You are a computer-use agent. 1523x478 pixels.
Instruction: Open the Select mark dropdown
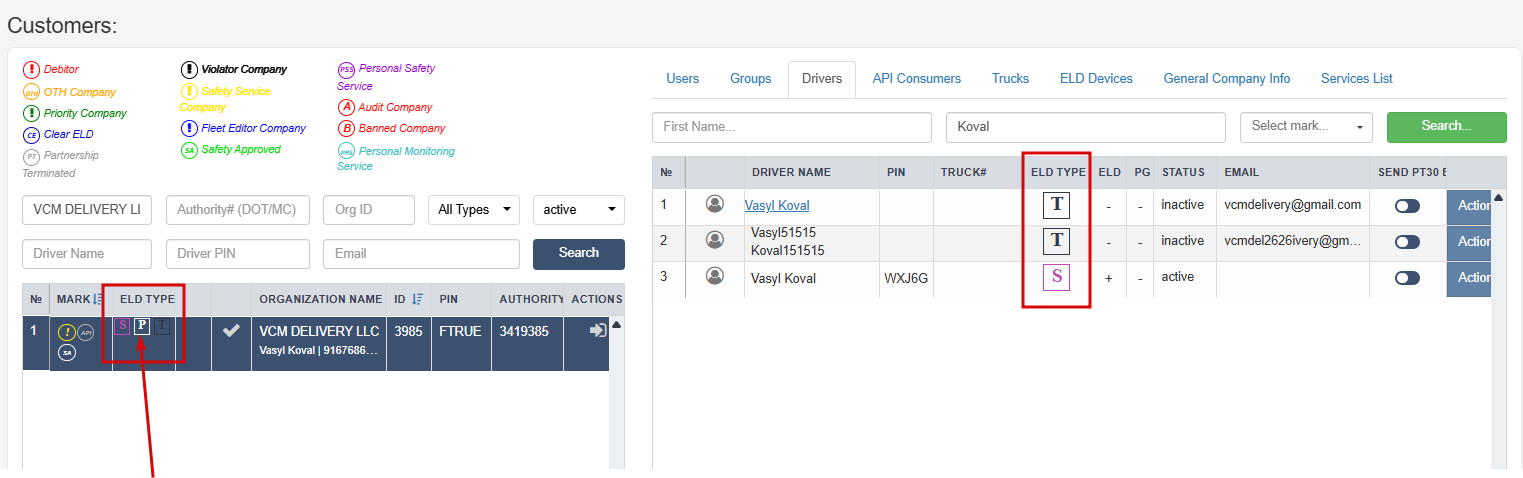[x=1306, y=127]
